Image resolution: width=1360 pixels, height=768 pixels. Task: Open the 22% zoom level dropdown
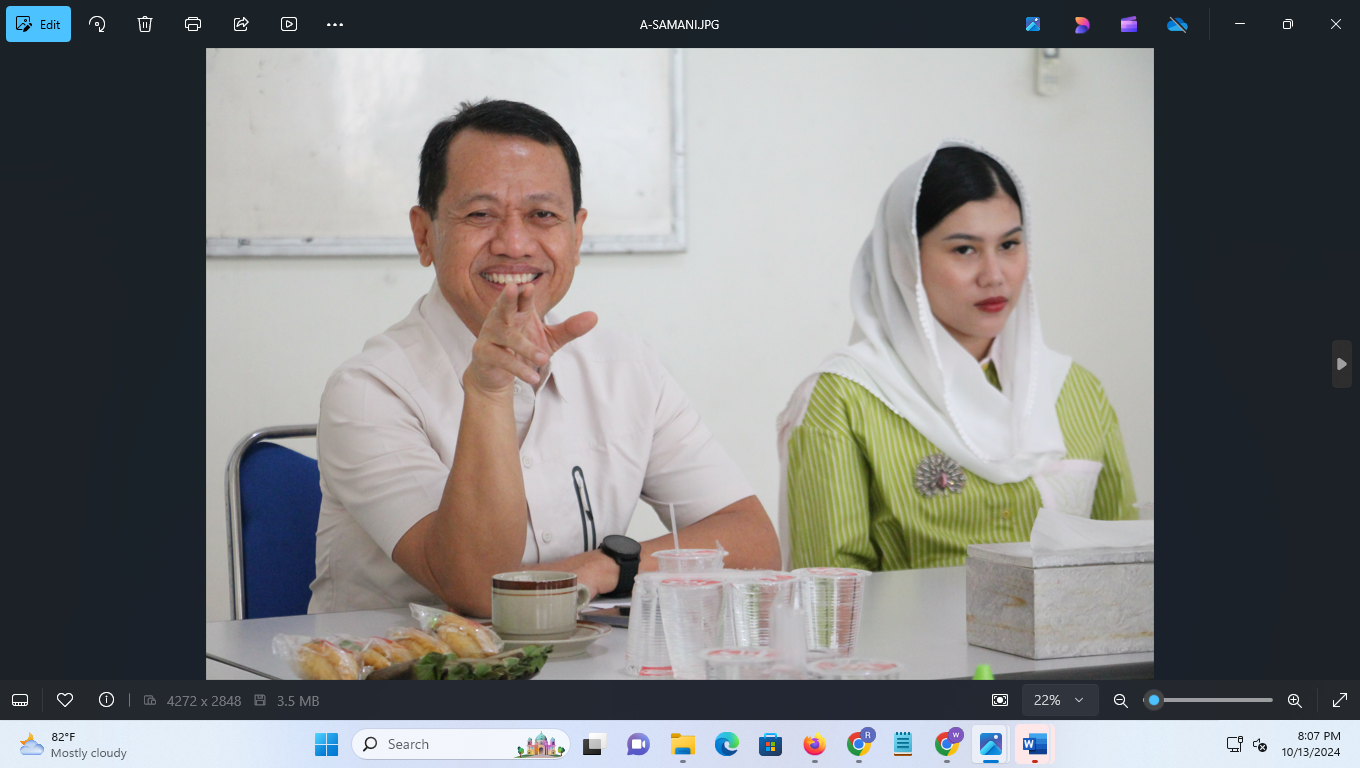1058,700
